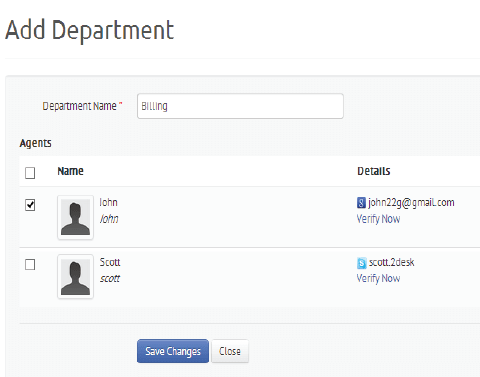
Task: Open the Verify Now link under scott.2desk
Action: point(378,278)
